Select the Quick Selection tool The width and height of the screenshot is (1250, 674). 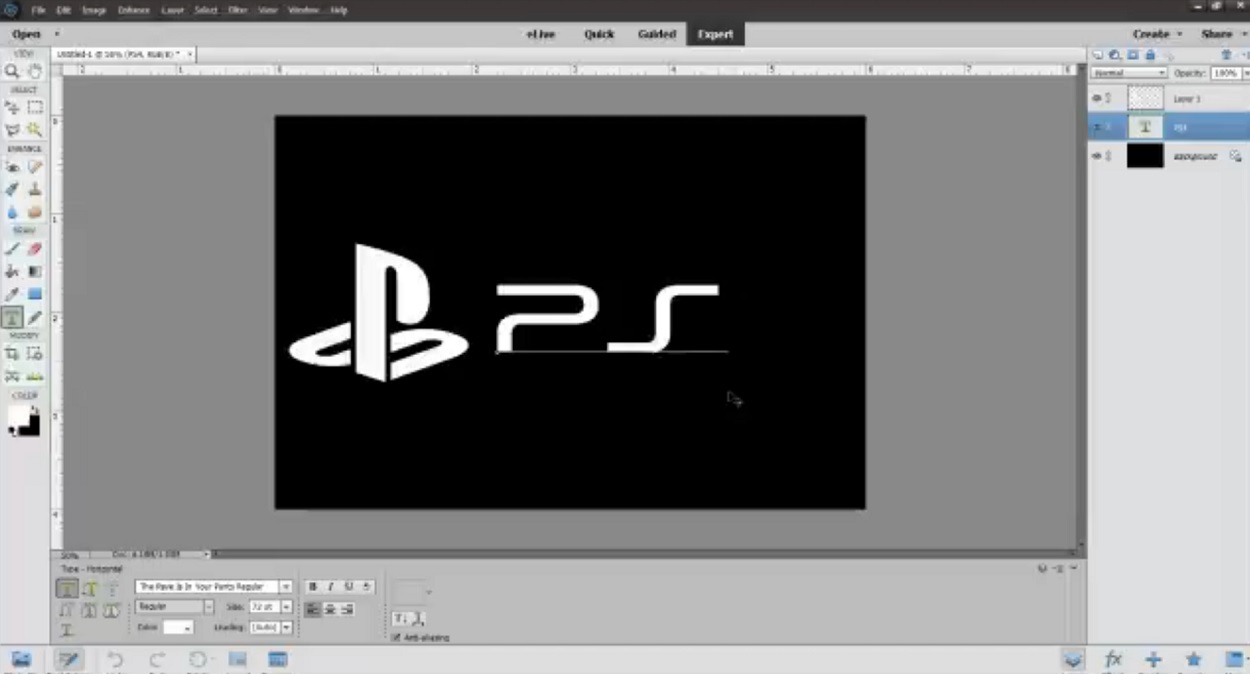click(35, 129)
